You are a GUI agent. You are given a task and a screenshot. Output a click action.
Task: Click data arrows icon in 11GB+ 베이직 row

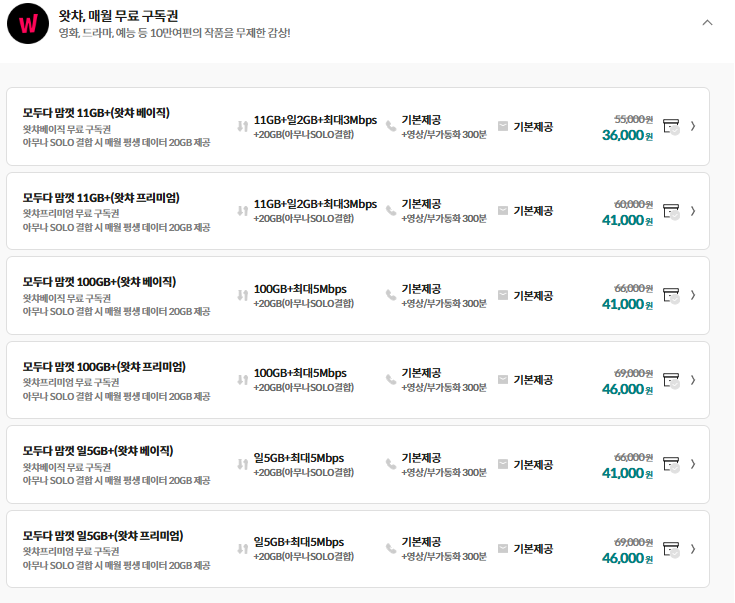pos(242,126)
